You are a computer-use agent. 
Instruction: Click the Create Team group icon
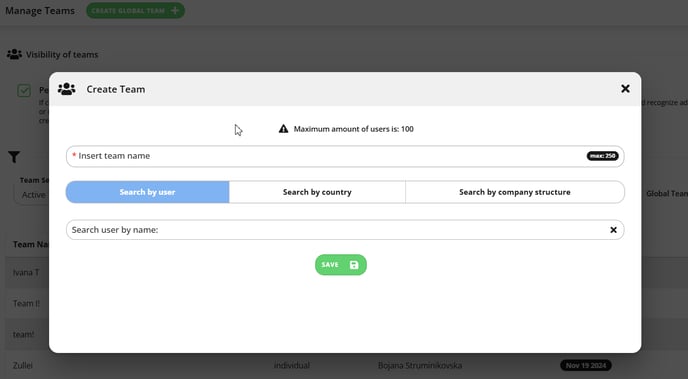(67, 89)
